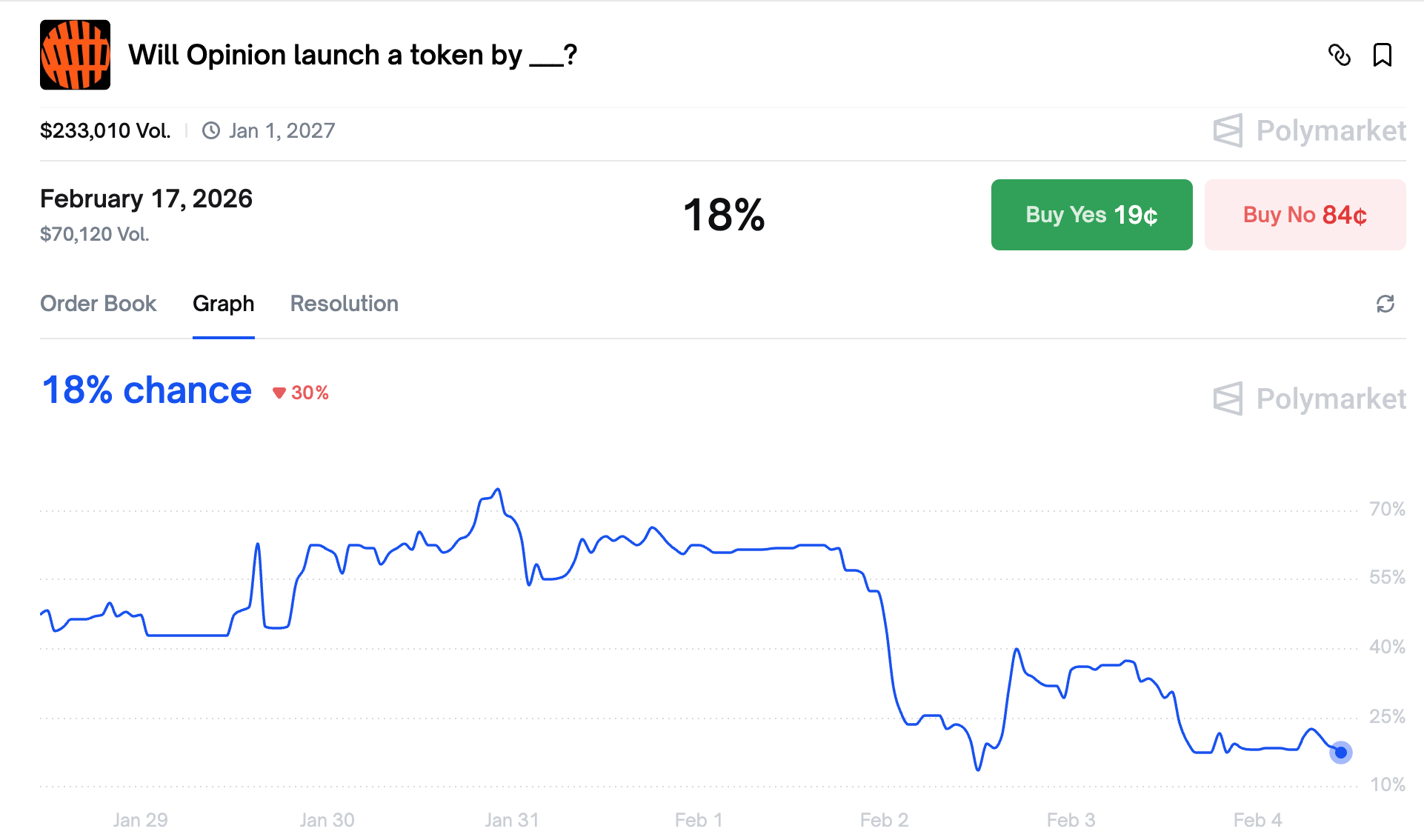Click the $233,010 Vol. total volume text
The height and width of the screenshot is (840, 1424).
click(105, 131)
